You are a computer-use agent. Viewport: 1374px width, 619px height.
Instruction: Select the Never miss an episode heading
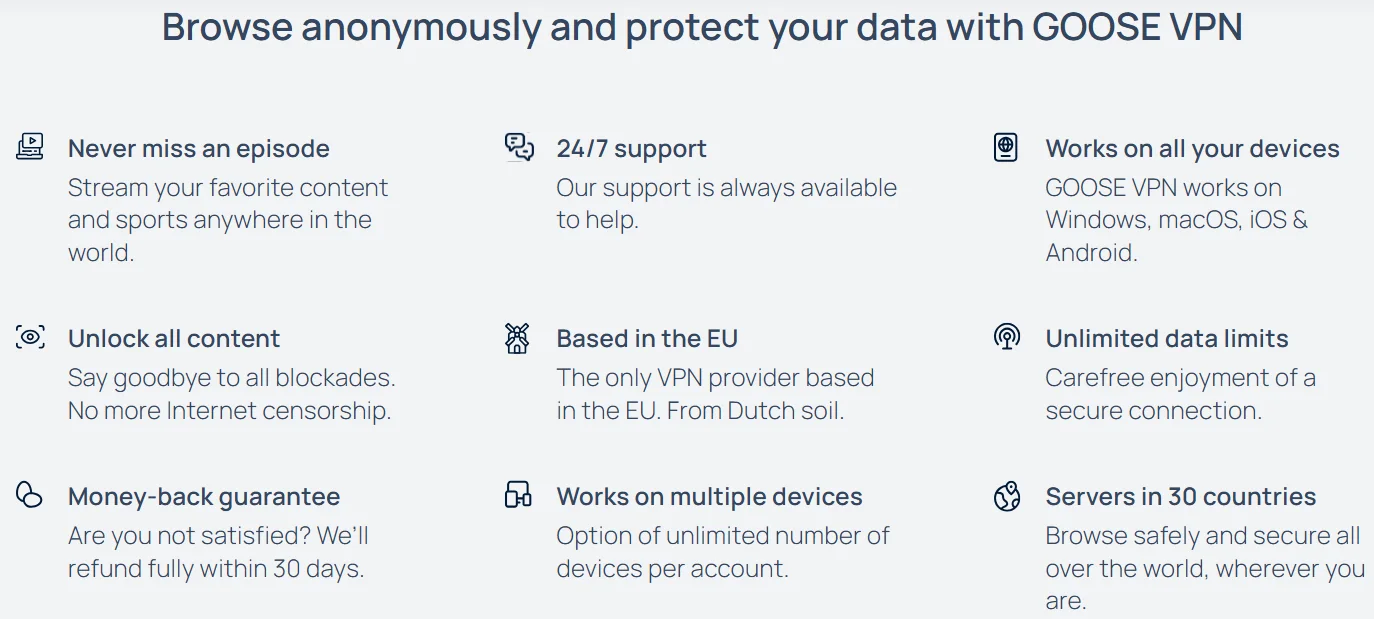tap(199, 149)
